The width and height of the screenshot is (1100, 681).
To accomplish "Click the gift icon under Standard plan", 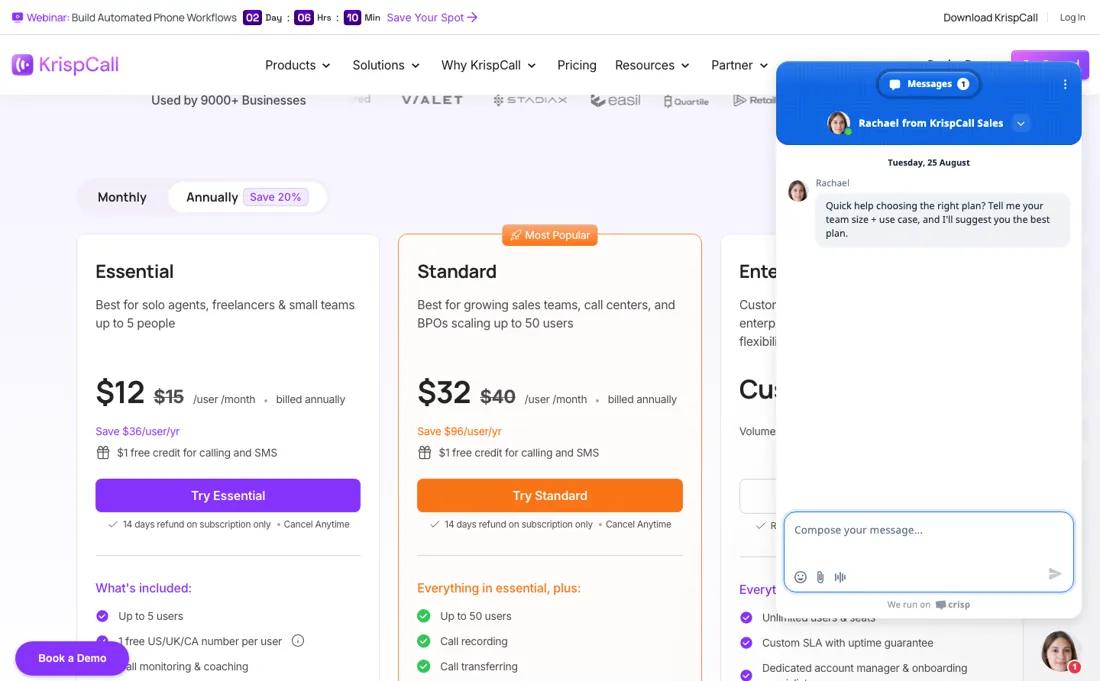I will click(x=424, y=452).
